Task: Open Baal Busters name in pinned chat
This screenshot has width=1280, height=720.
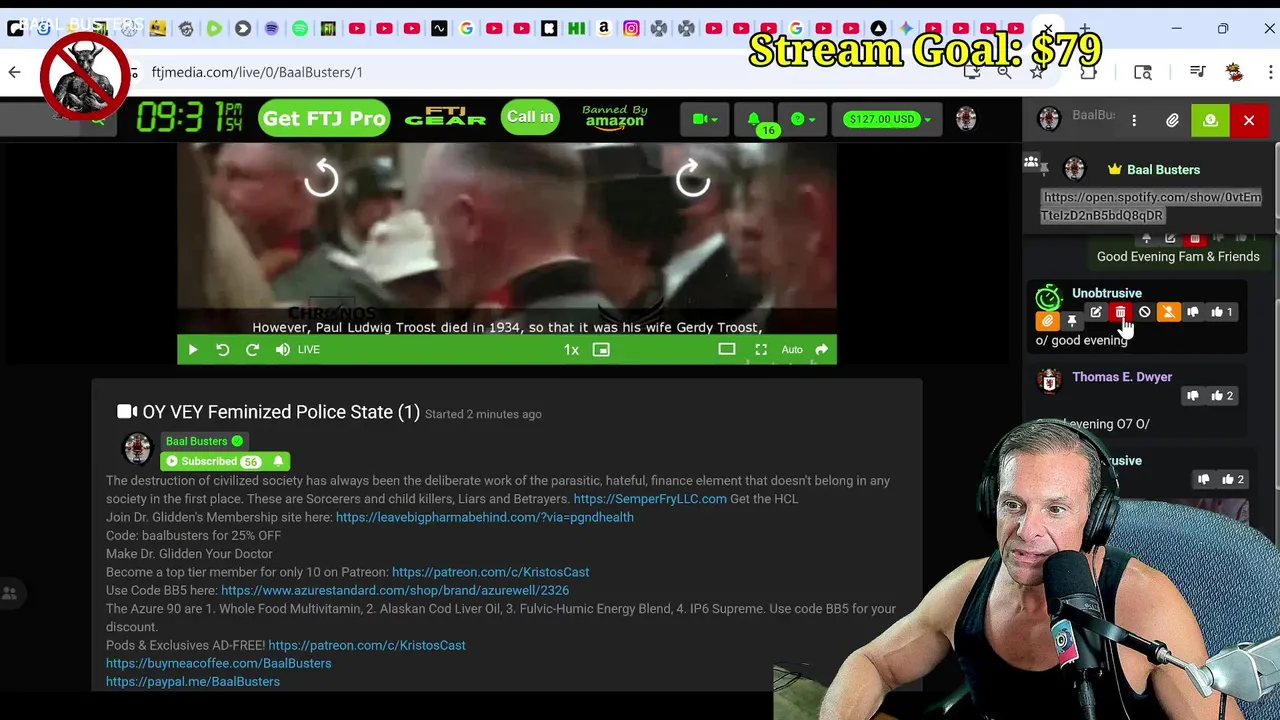Action: point(1163,170)
